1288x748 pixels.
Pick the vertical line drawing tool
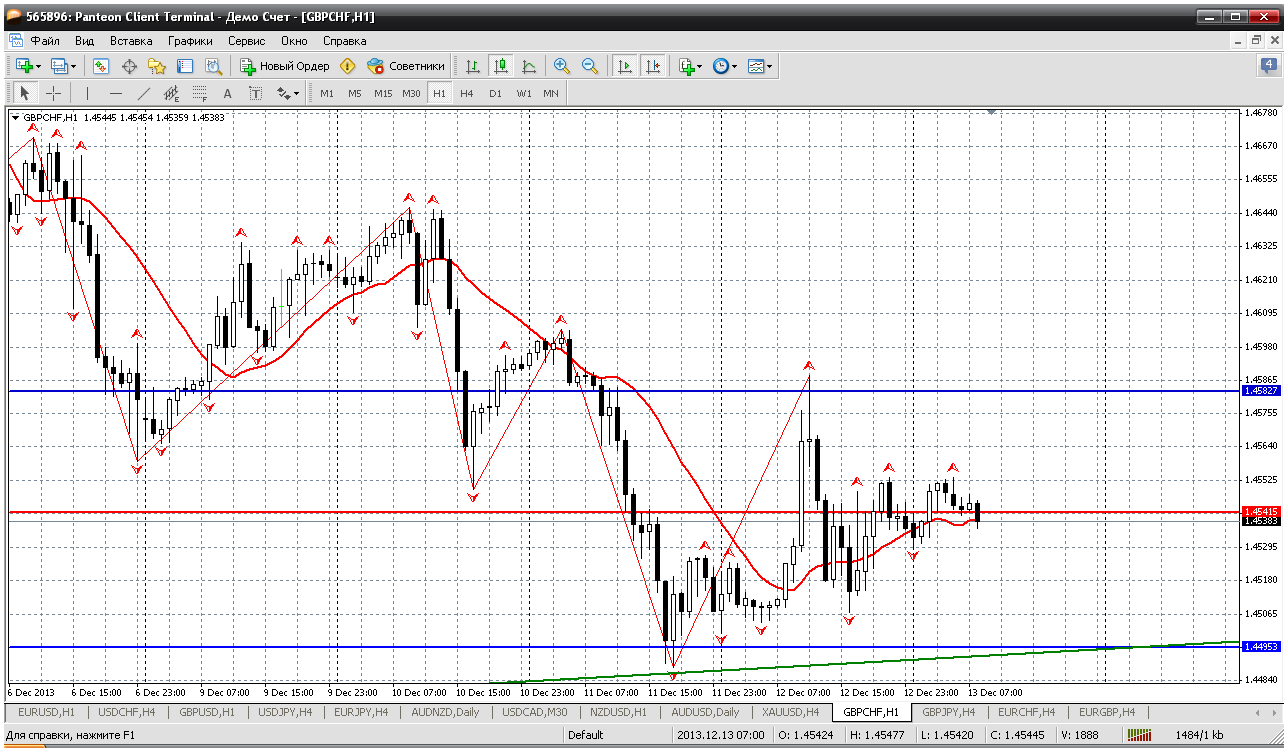pos(87,93)
